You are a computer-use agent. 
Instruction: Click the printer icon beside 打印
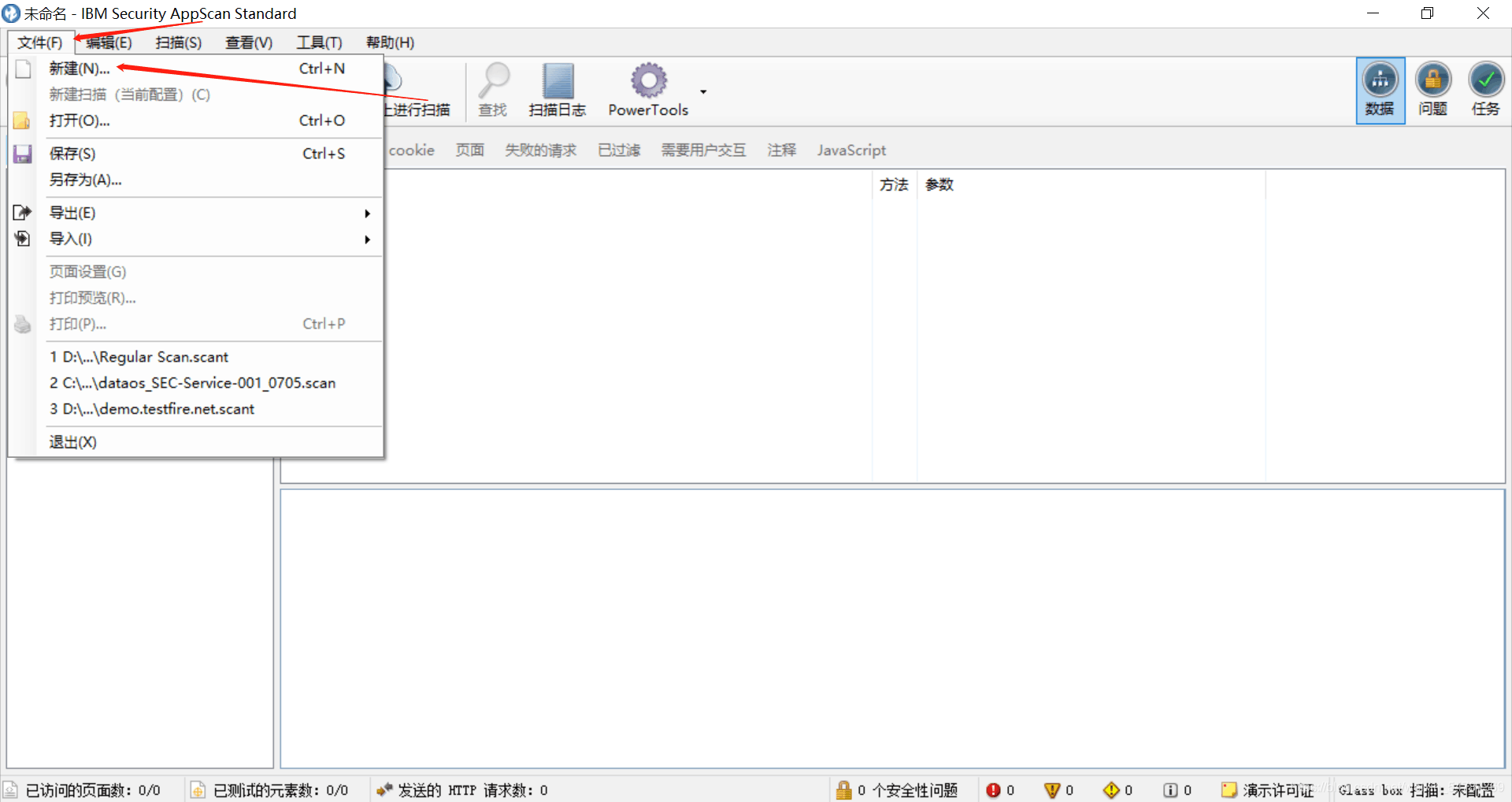tap(22, 324)
